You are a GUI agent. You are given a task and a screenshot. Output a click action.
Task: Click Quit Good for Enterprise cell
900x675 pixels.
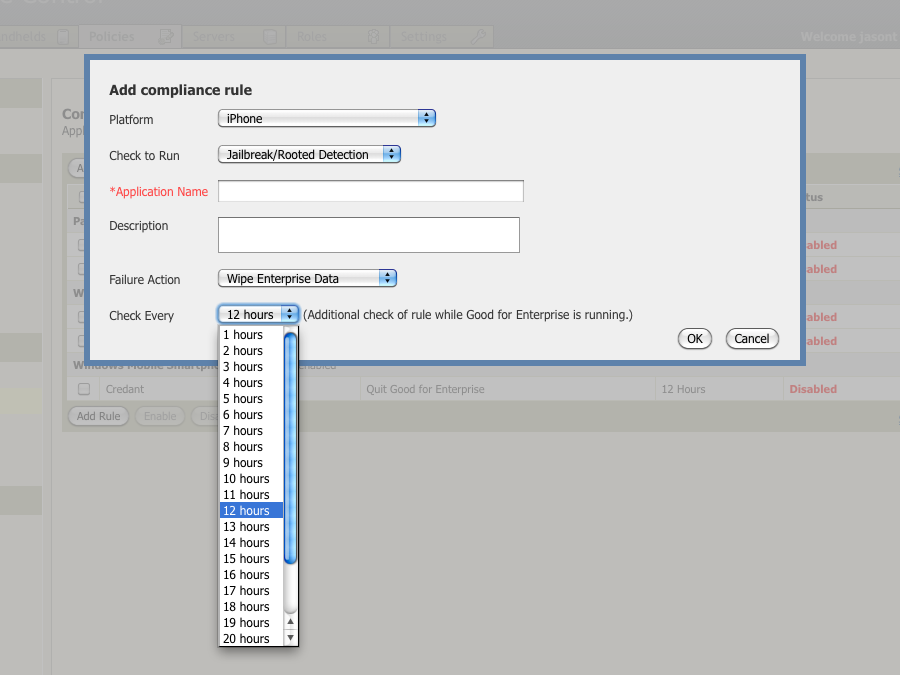[x=507, y=389]
